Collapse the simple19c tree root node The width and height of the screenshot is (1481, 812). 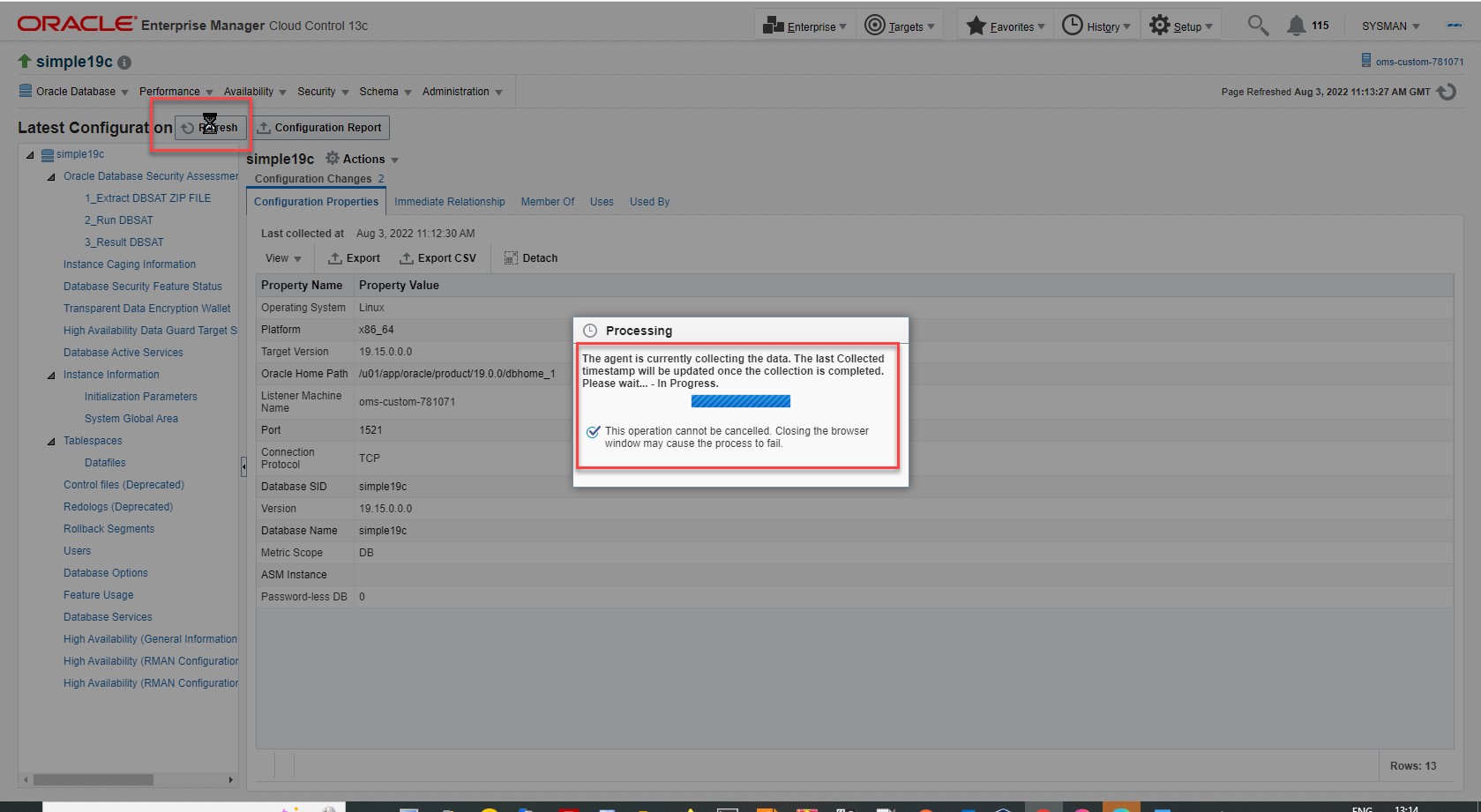pyautogui.click(x=30, y=155)
